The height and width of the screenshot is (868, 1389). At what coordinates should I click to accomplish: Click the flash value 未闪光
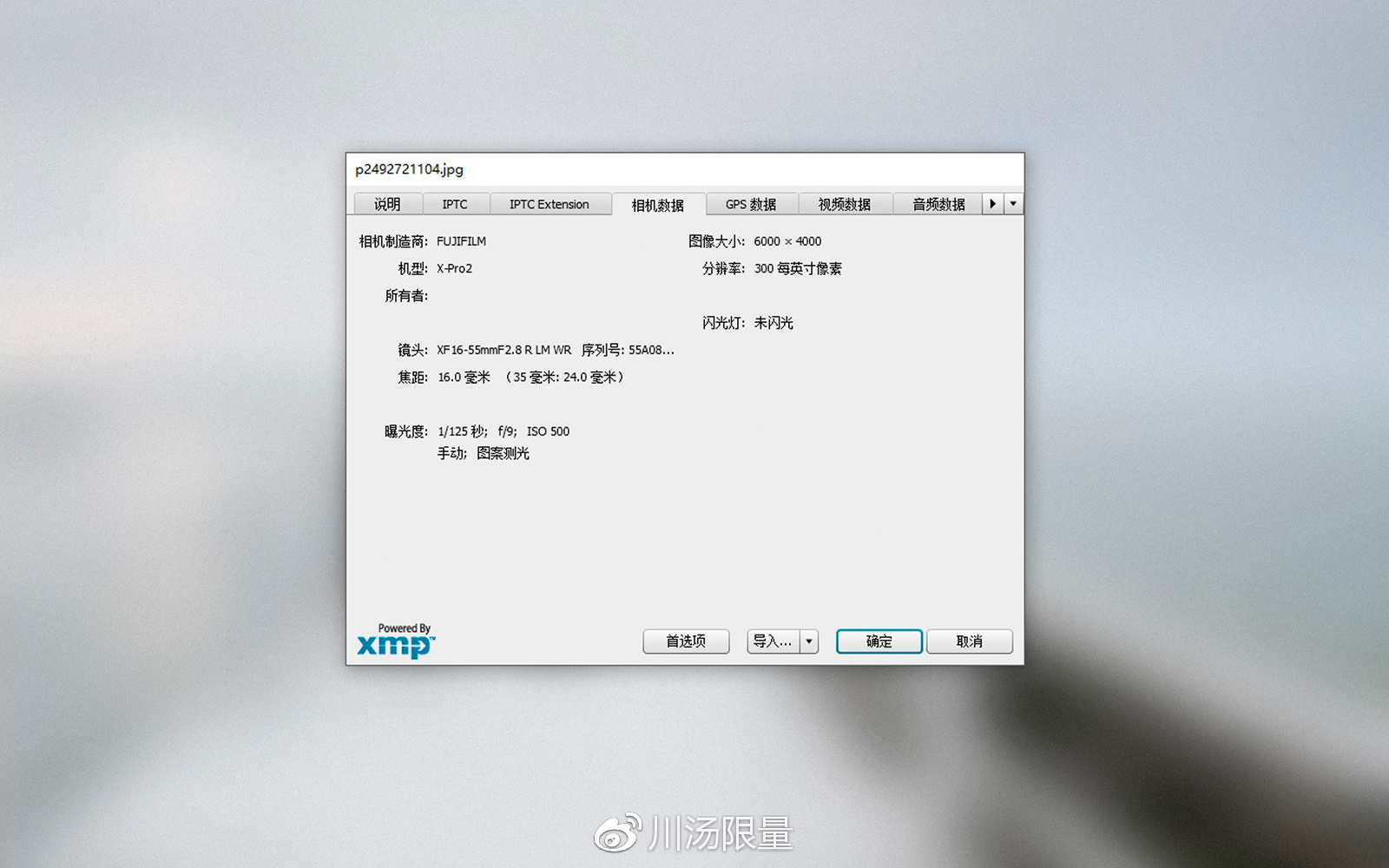[x=773, y=323]
